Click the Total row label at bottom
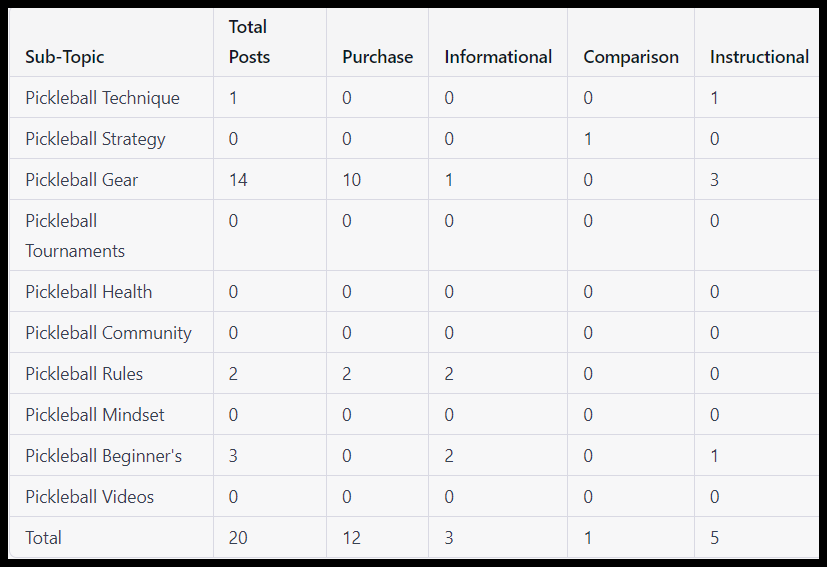 coord(44,538)
